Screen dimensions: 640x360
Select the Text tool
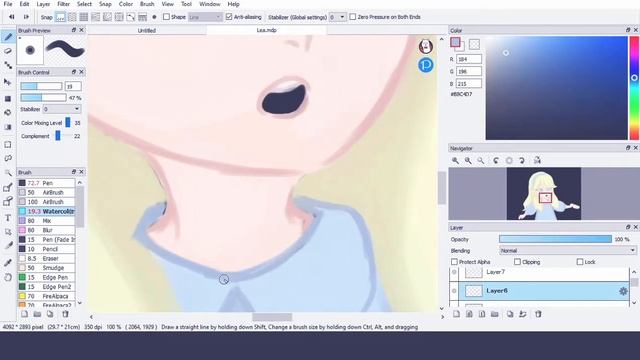tap(8, 218)
